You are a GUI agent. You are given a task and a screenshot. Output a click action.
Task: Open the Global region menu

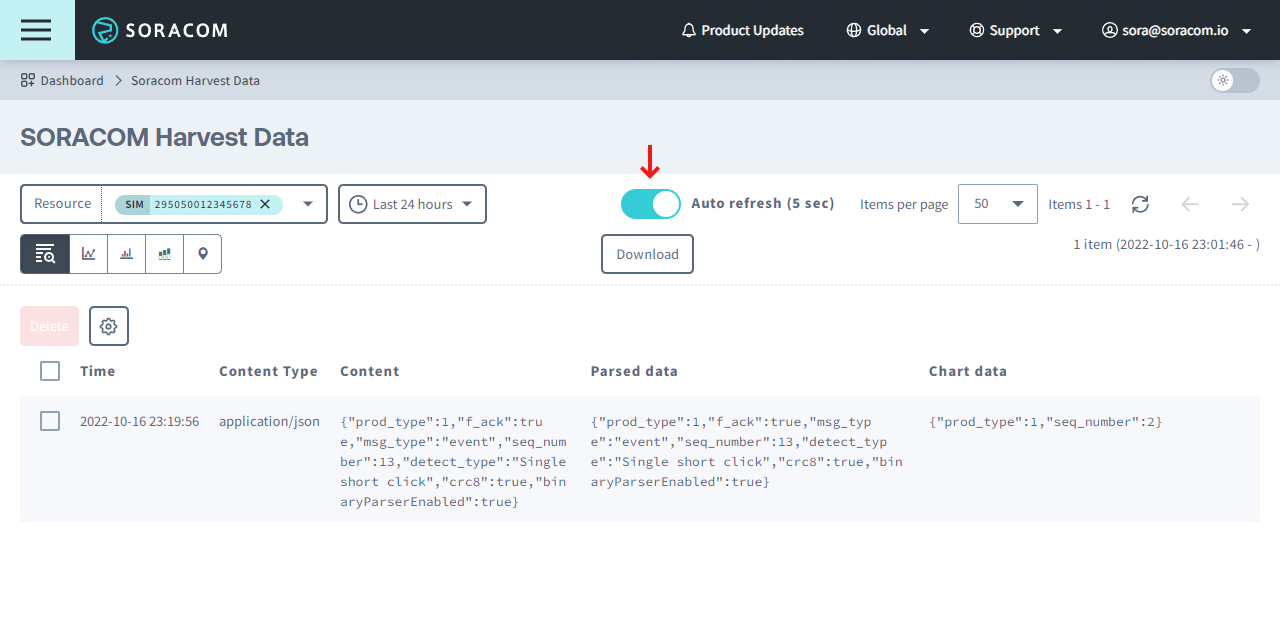pyautogui.click(x=887, y=30)
